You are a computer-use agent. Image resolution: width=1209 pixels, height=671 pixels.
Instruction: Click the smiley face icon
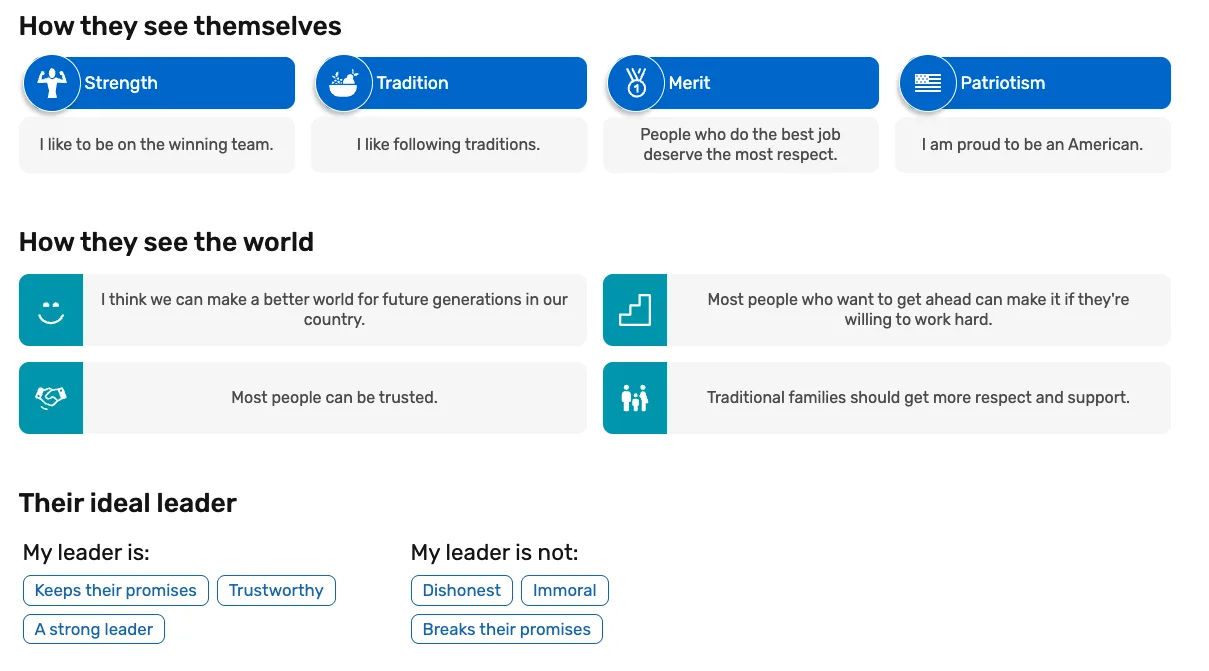click(x=51, y=310)
